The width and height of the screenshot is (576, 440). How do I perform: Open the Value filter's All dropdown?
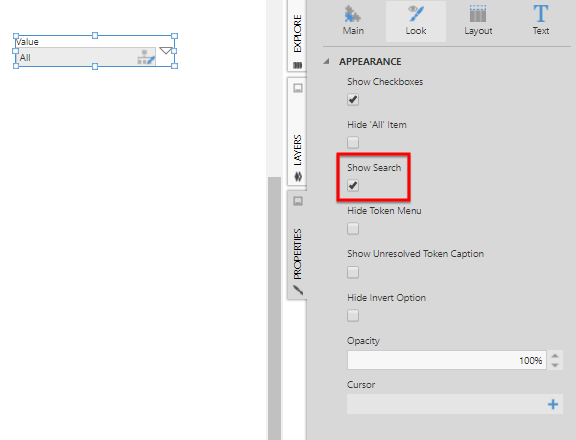86,57
